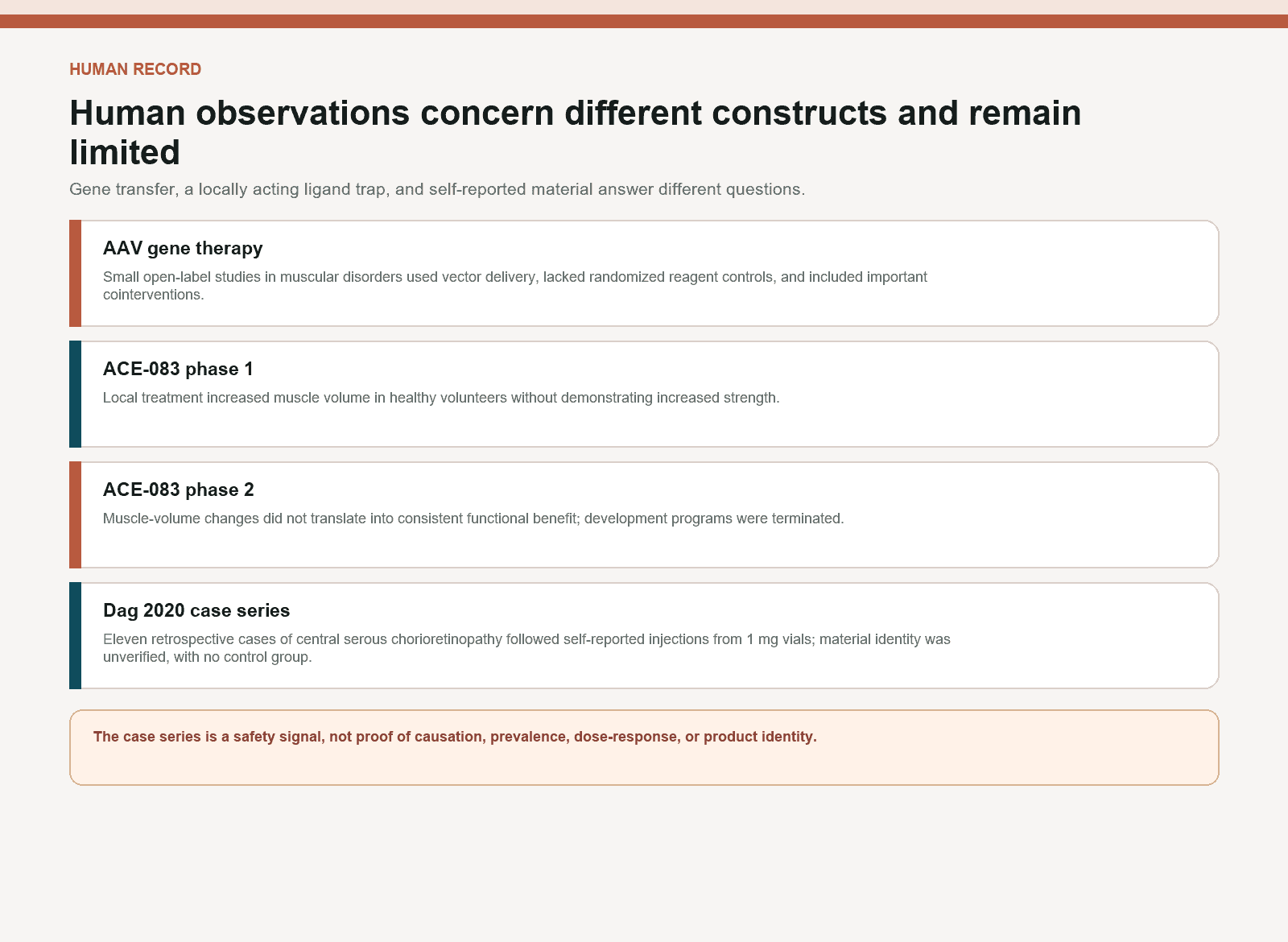The width and height of the screenshot is (1288, 942).
Task: Select the phase 1 muscle volume description
Action: pyautogui.click(x=441, y=398)
